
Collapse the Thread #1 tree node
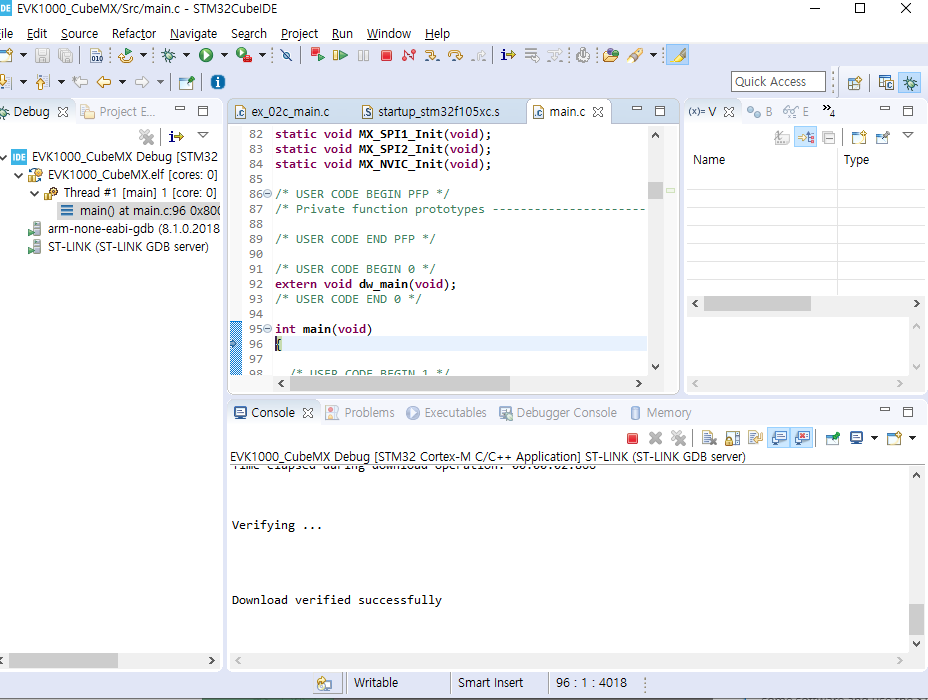[x=34, y=193]
